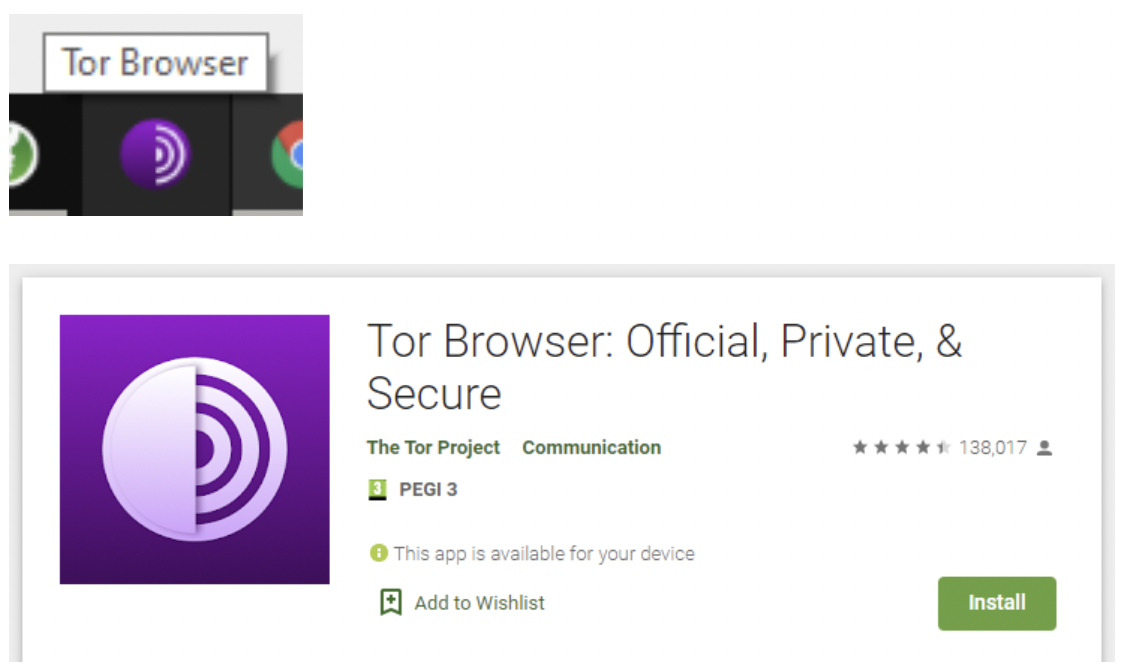Viewport: 1126px width, 672px height.
Task: Click the Add to Wishlist bookmark icon
Action: pyautogui.click(x=391, y=602)
